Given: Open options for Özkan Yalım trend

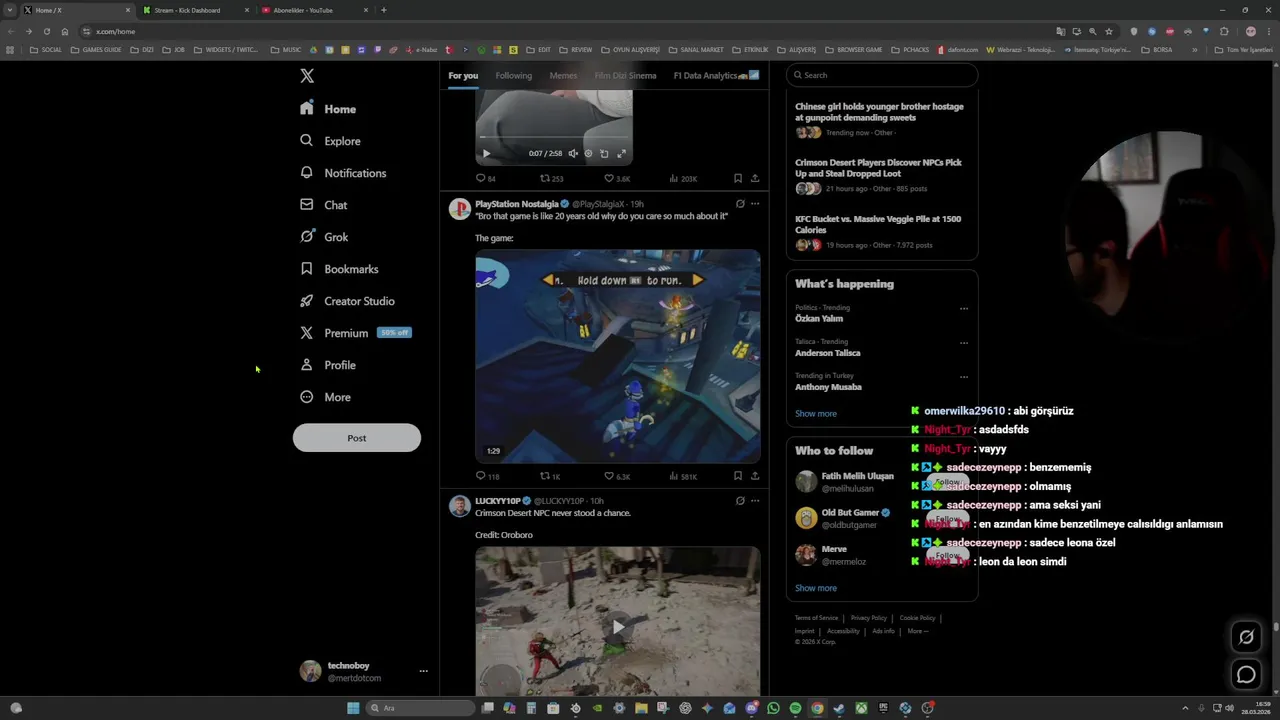Looking at the screenshot, I should 964,309.
